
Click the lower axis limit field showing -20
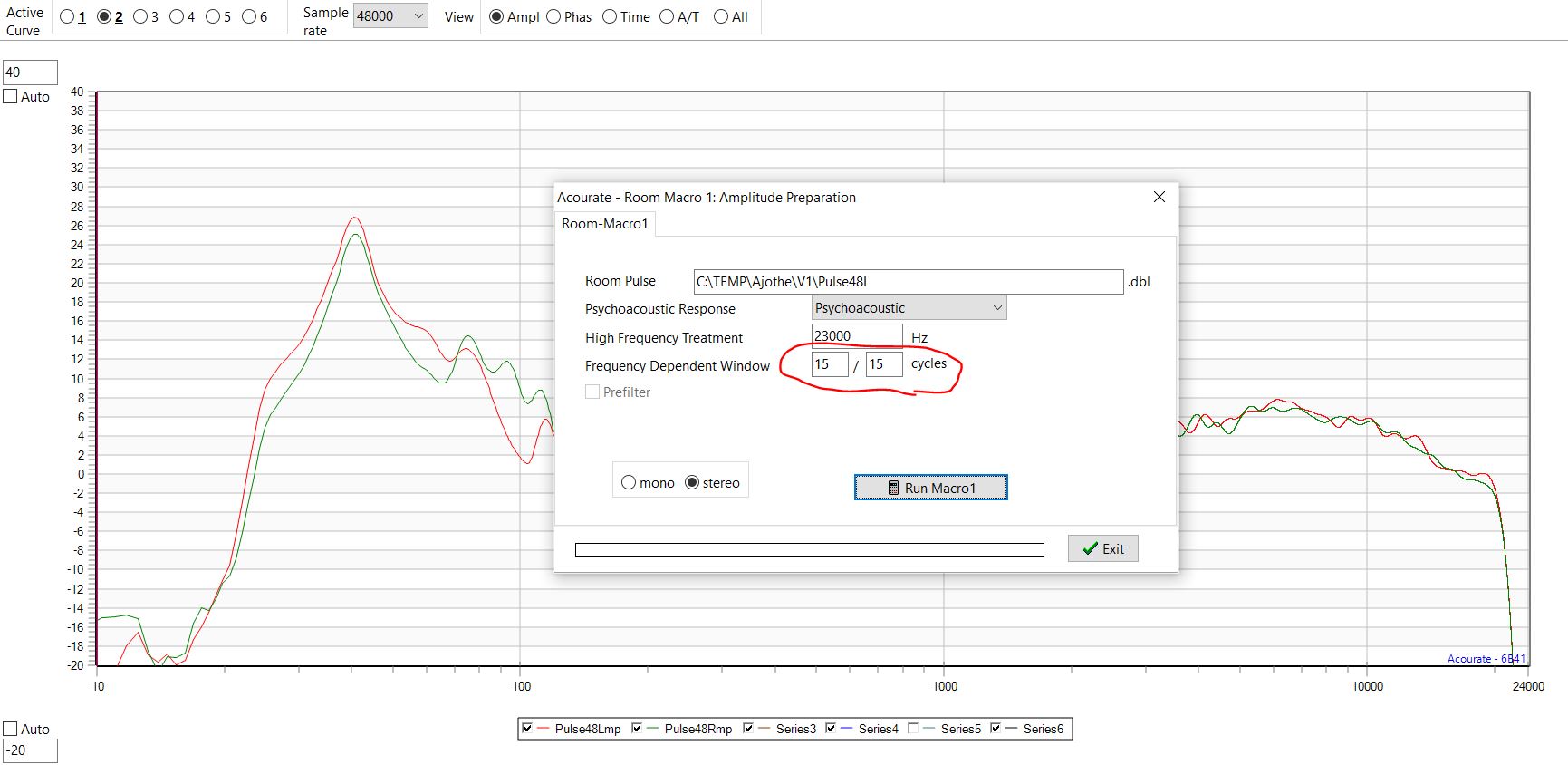30,750
